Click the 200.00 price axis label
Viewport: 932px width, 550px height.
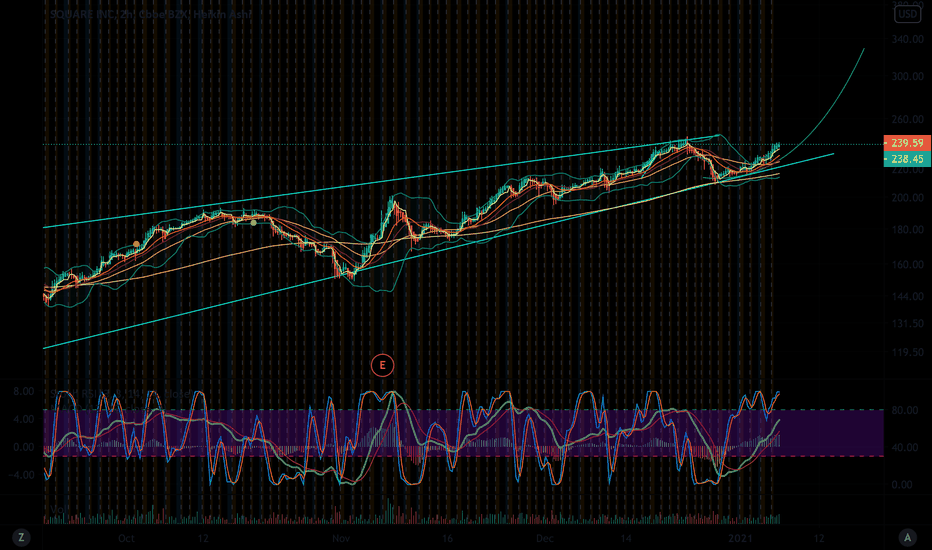907,197
